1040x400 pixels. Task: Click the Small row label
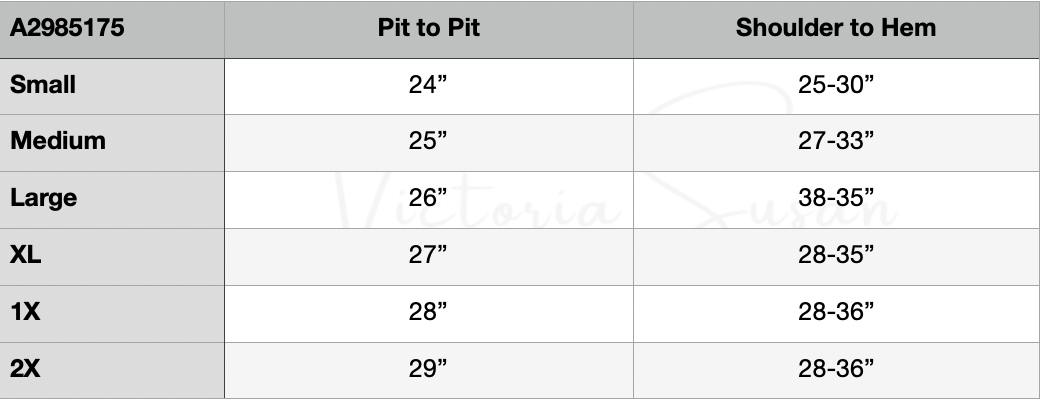point(43,85)
